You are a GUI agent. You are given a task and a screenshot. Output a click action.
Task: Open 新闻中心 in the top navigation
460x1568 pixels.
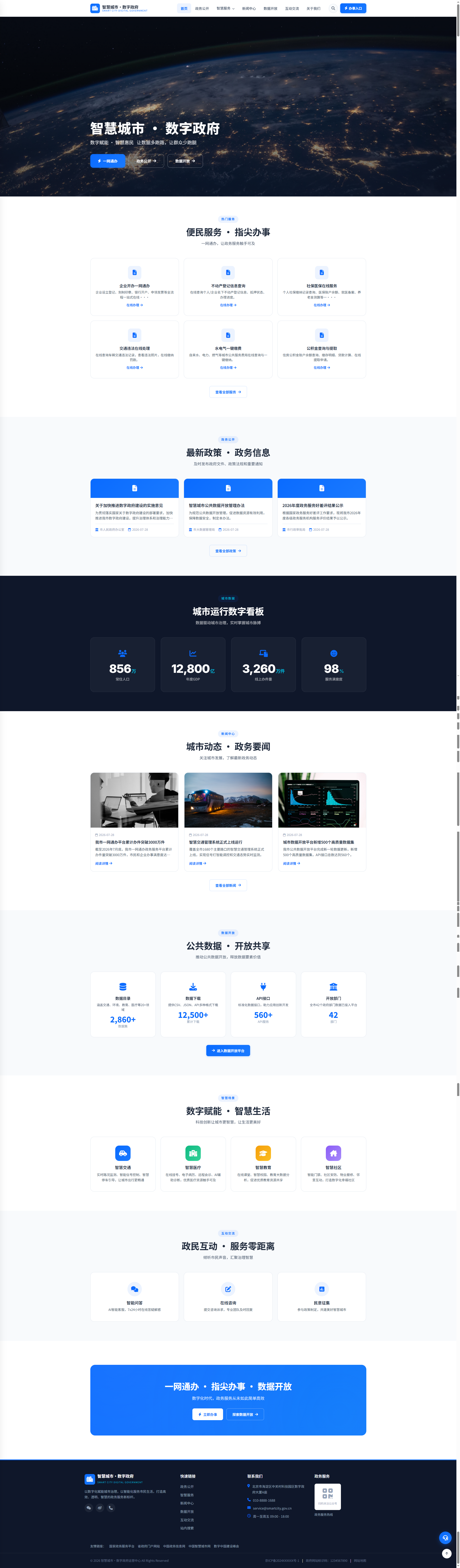pyautogui.click(x=249, y=9)
